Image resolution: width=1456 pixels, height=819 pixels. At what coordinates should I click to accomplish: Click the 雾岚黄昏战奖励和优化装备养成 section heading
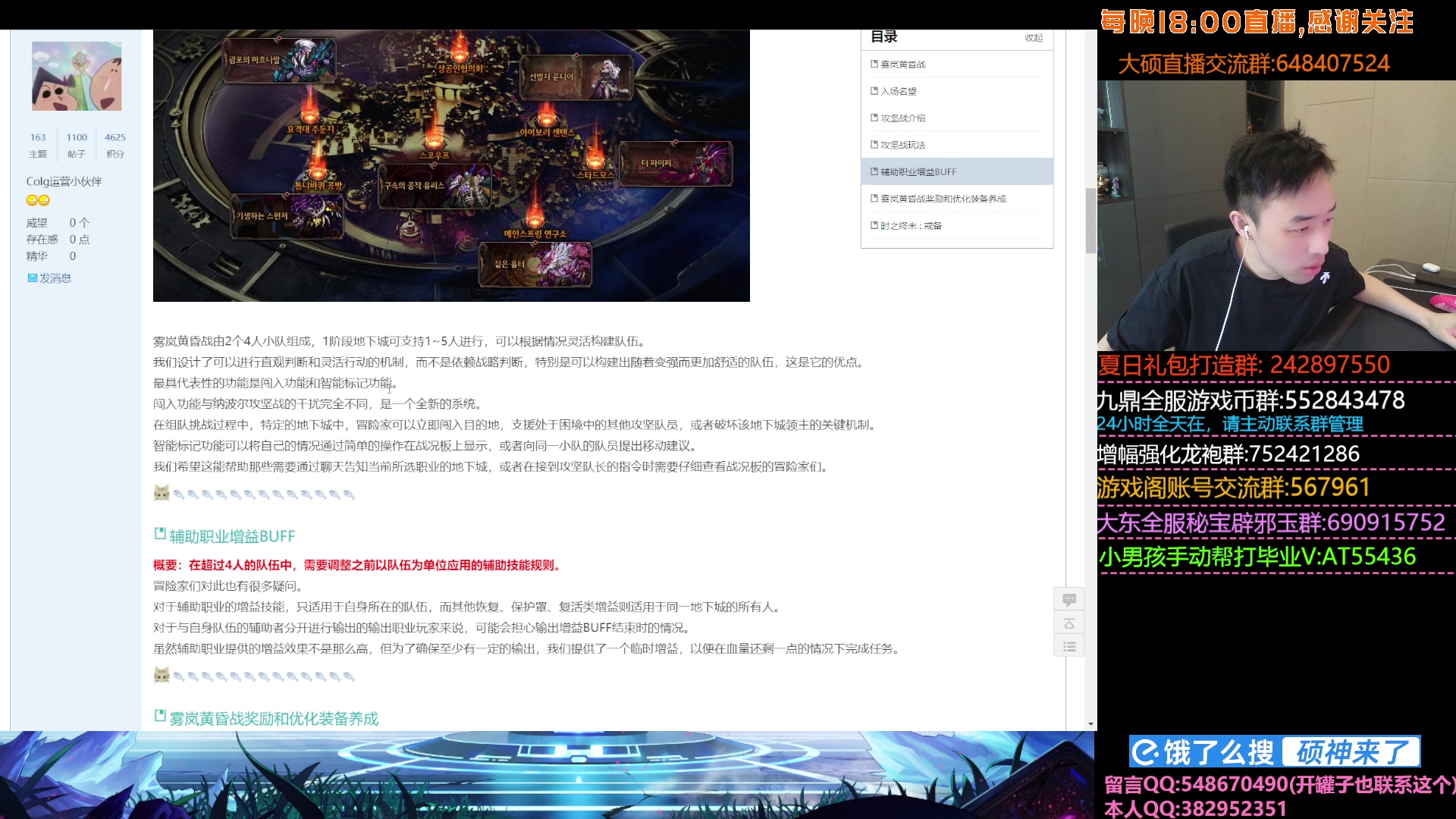pos(274,718)
